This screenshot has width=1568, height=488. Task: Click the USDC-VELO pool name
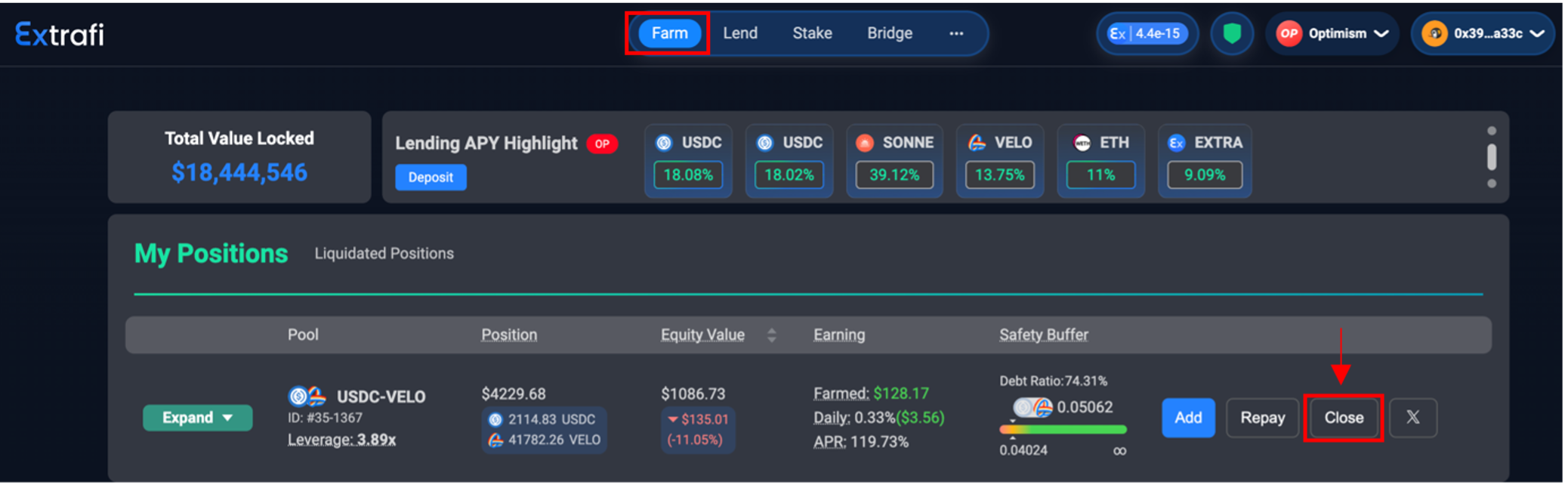[x=381, y=397]
